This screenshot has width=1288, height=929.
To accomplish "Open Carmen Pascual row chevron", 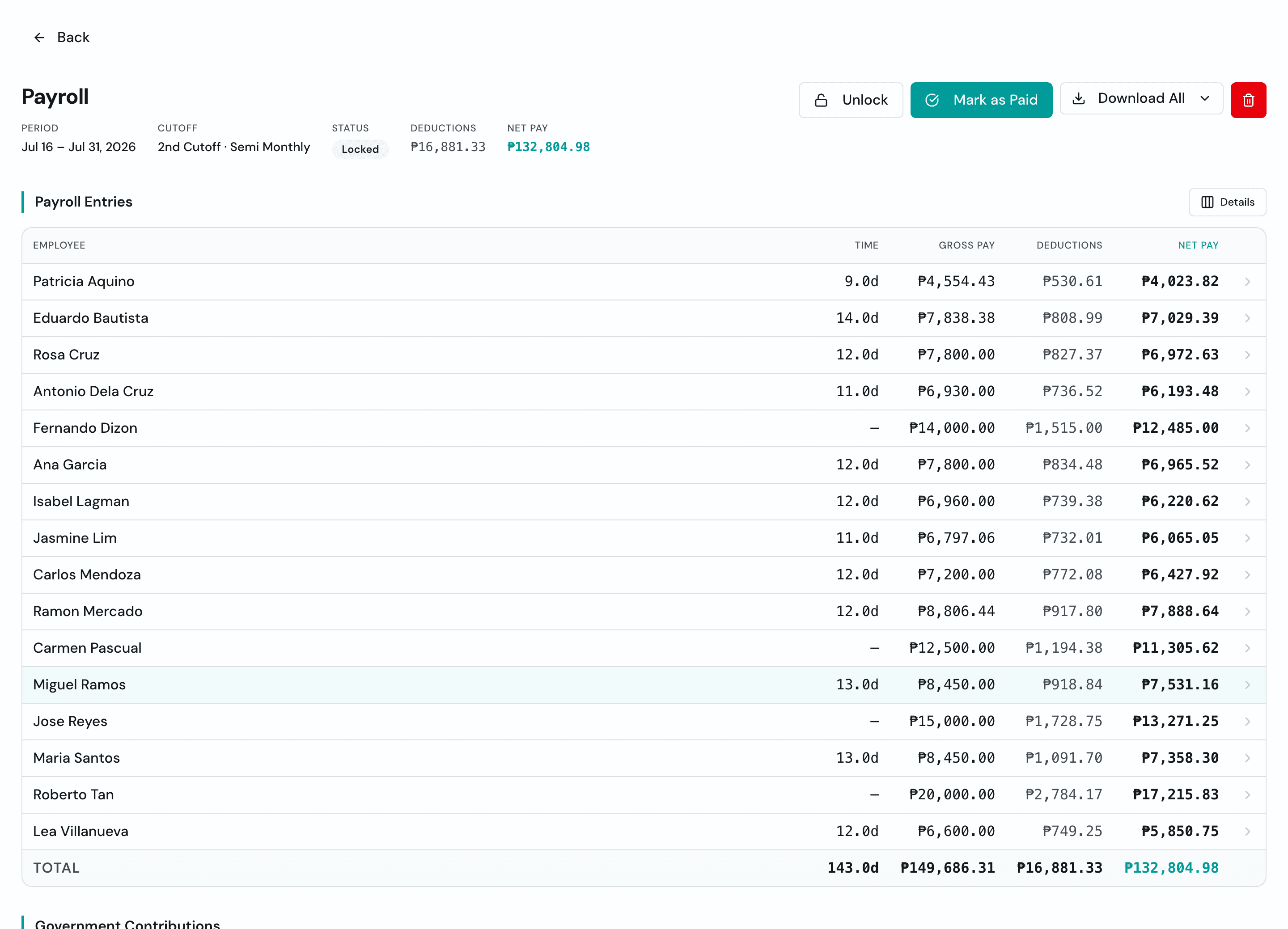I will pos(1247,648).
